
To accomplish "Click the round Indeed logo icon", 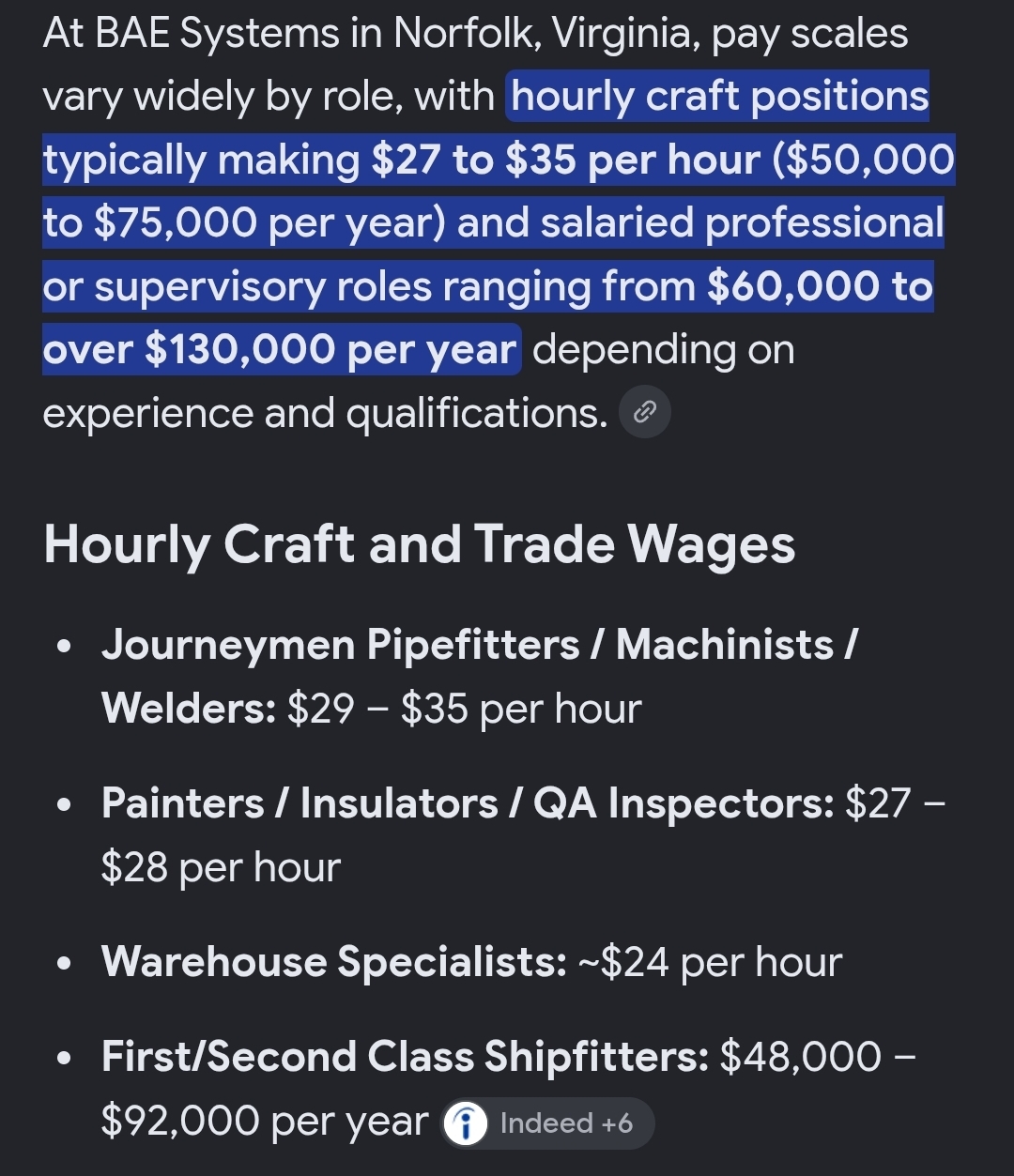I will [x=466, y=1123].
